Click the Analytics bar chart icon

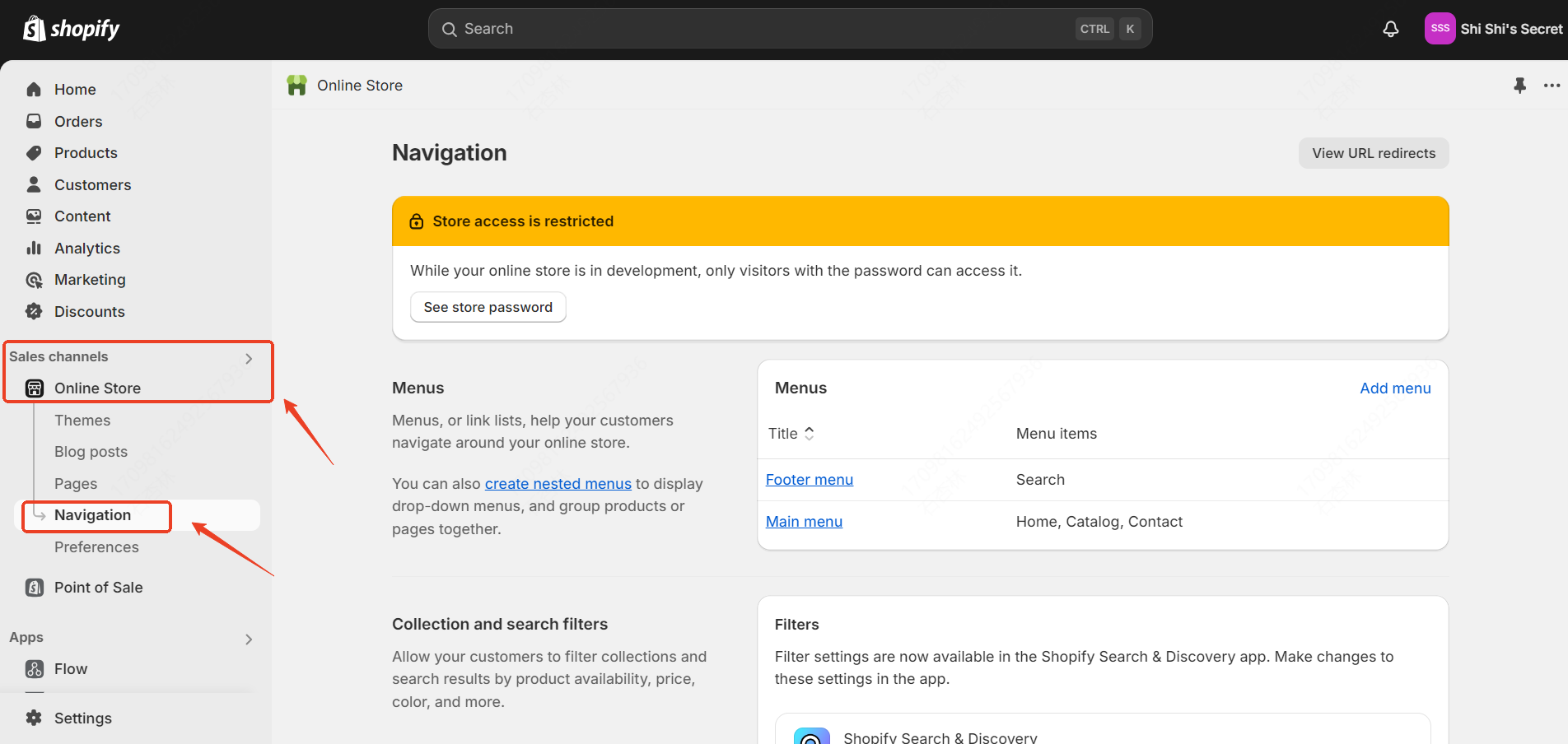34,248
